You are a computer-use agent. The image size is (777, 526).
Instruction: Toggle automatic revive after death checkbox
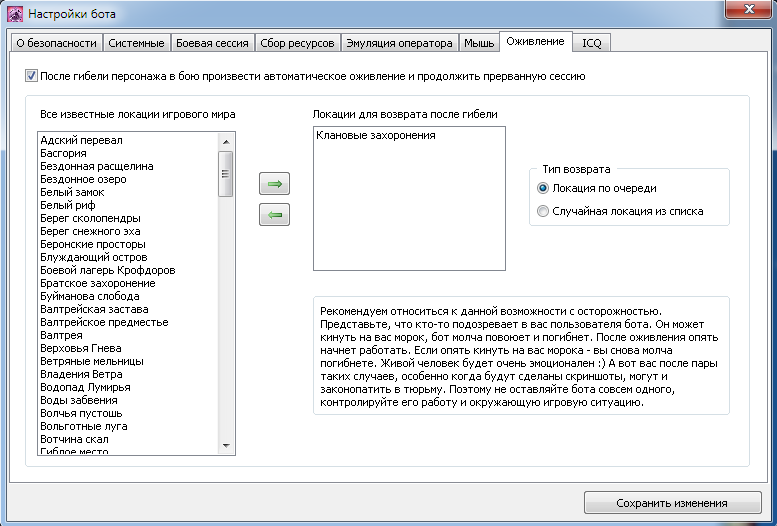tap(31, 76)
